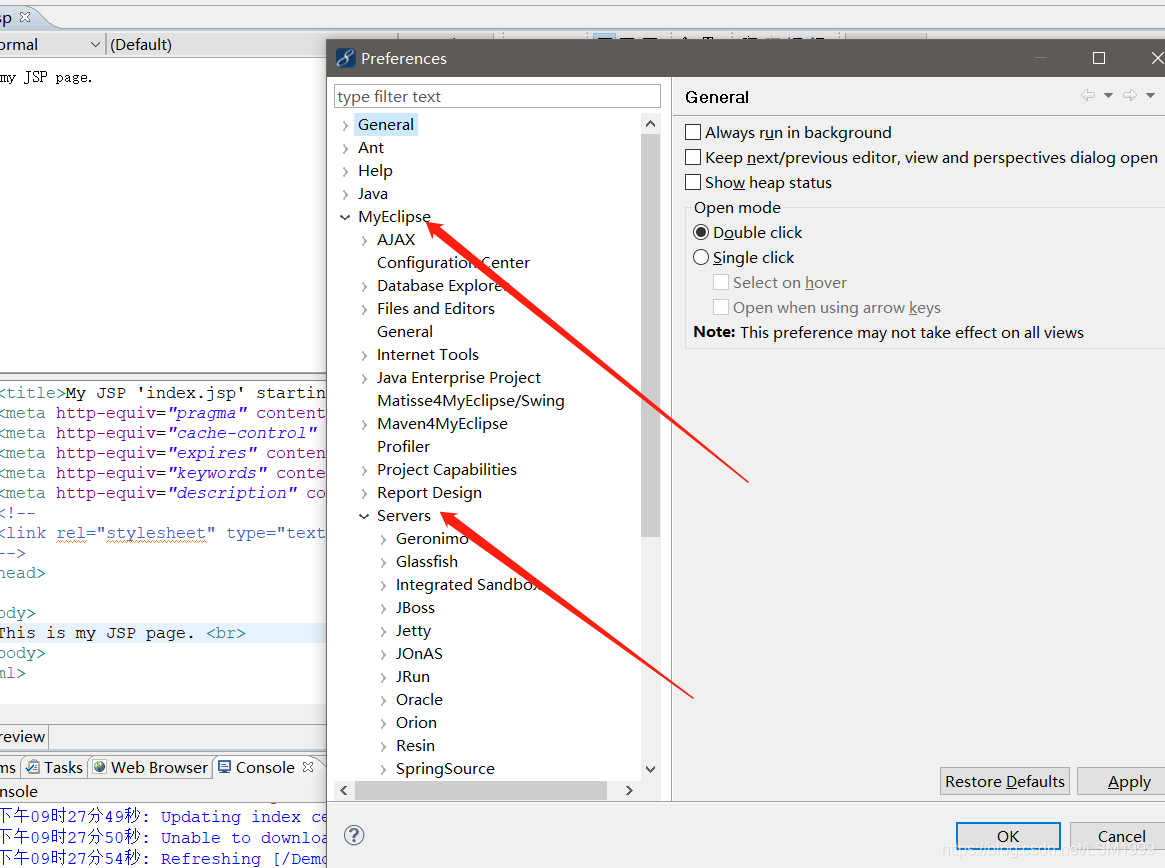Click the Preferences window title icon
The width and height of the screenshot is (1165, 868).
click(x=345, y=58)
